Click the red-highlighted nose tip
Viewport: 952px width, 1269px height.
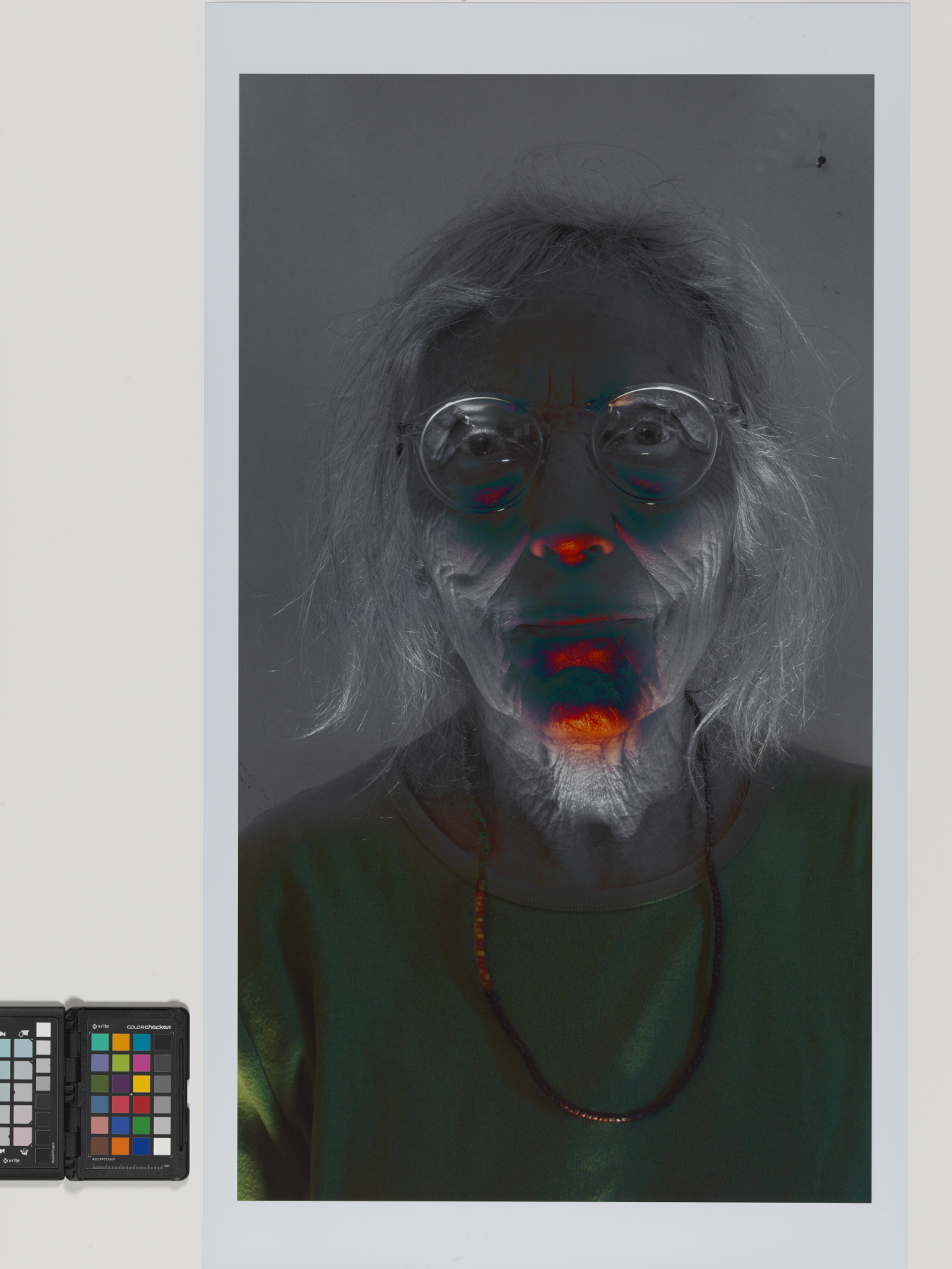573,549
